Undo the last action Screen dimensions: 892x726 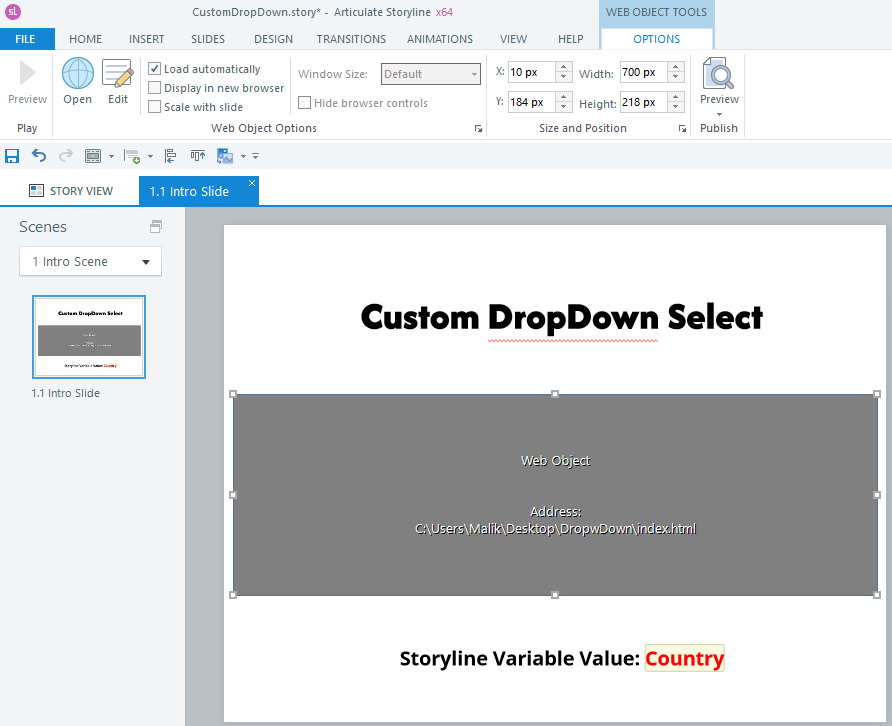click(x=39, y=156)
